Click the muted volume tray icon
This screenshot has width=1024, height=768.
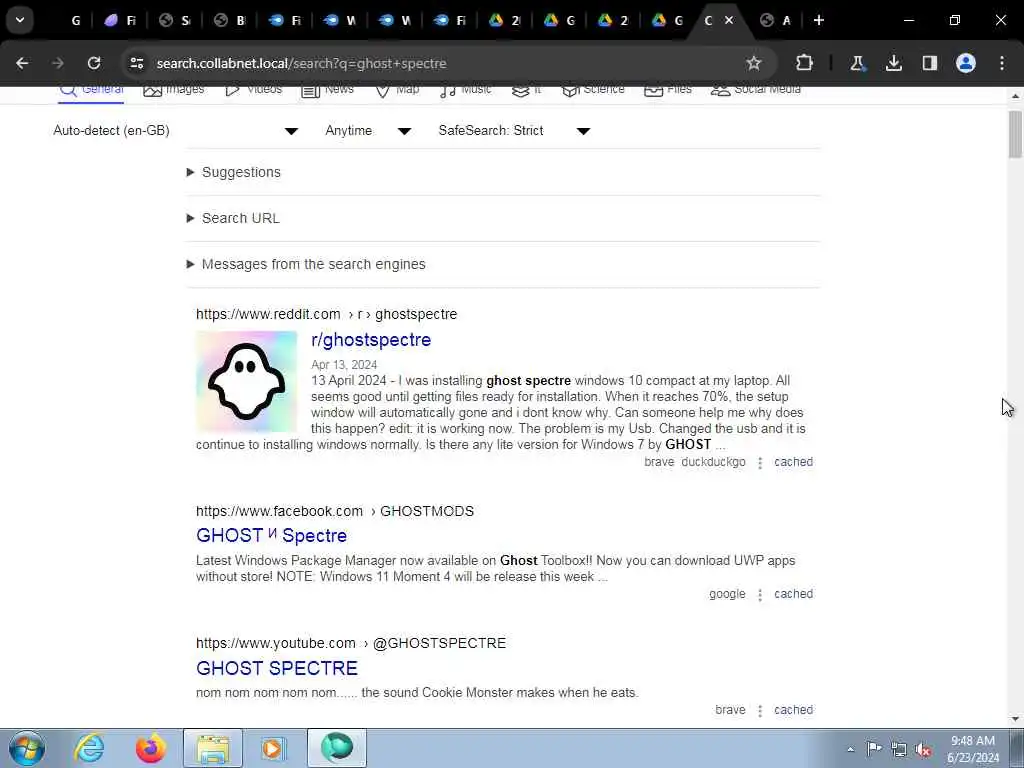click(923, 750)
